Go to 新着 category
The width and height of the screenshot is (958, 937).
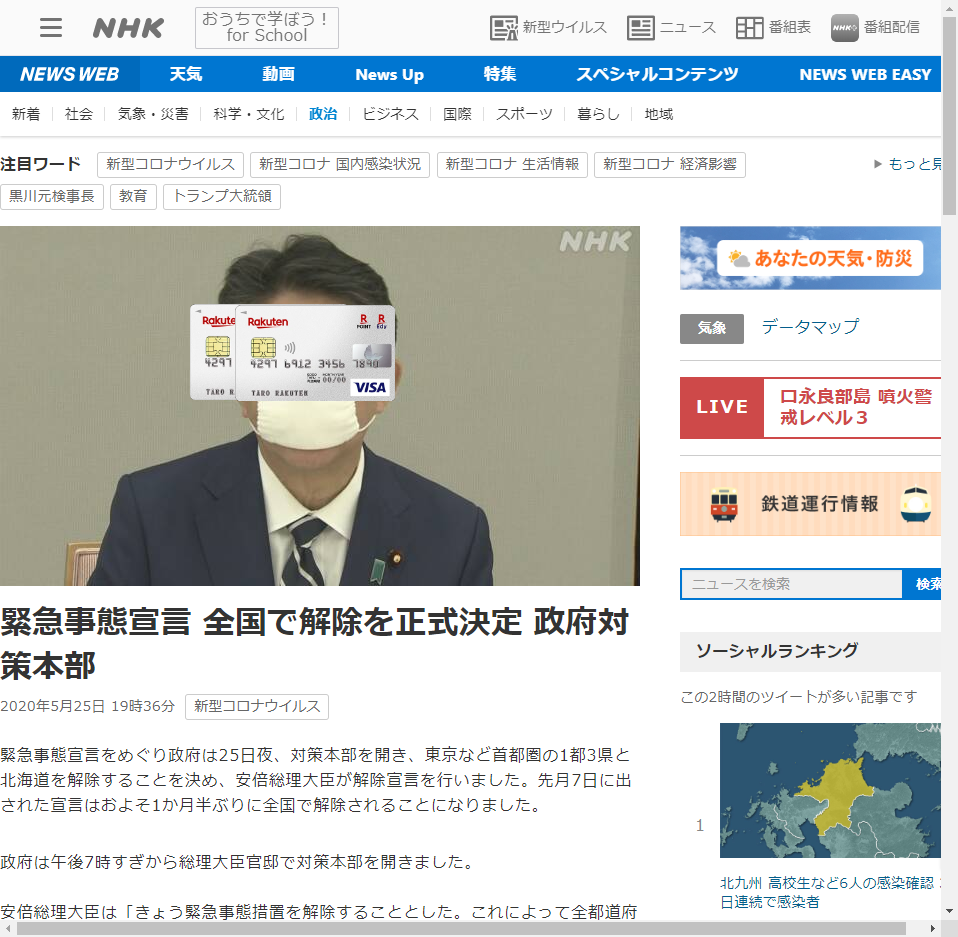[x=26, y=114]
